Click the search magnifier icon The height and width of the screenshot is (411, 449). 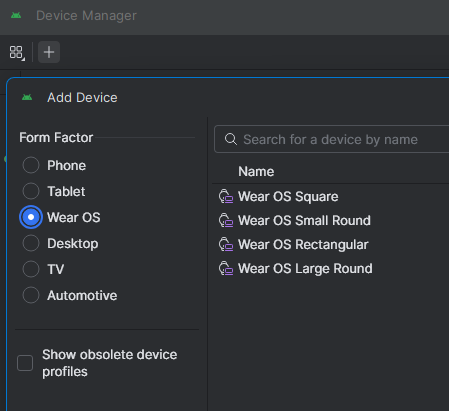231,139
